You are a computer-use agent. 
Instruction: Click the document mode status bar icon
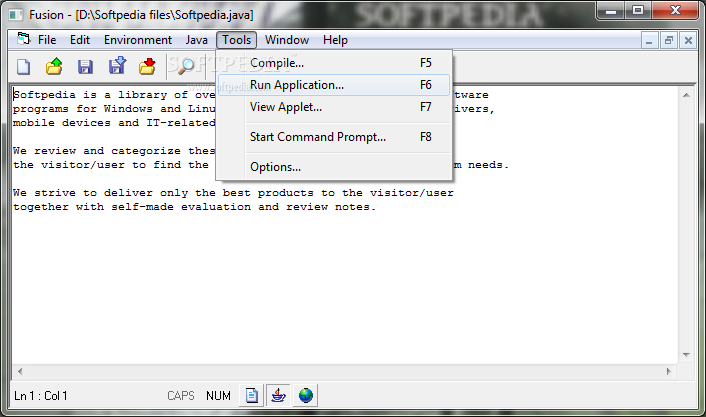252,395
